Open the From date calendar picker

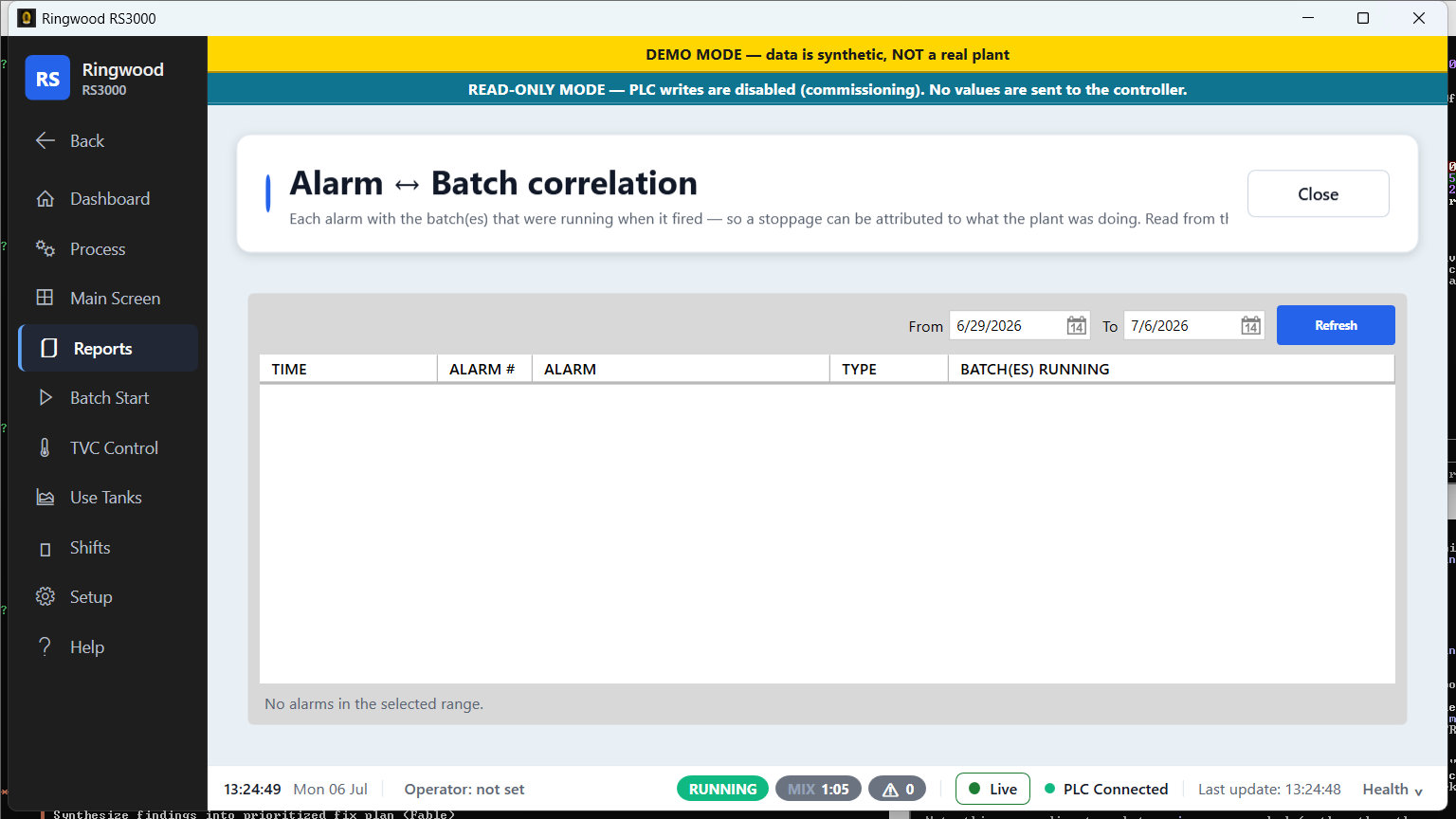pyautogui.click(x=1076, y=326)
